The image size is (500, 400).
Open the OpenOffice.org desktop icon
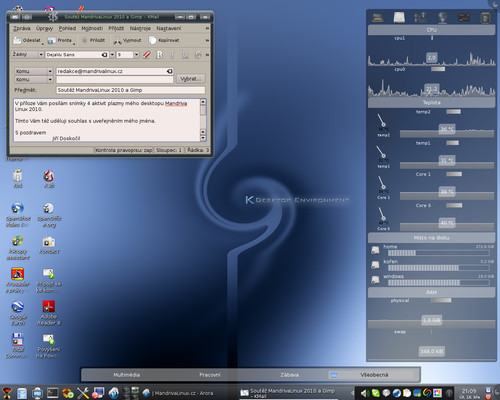[49, 208]
